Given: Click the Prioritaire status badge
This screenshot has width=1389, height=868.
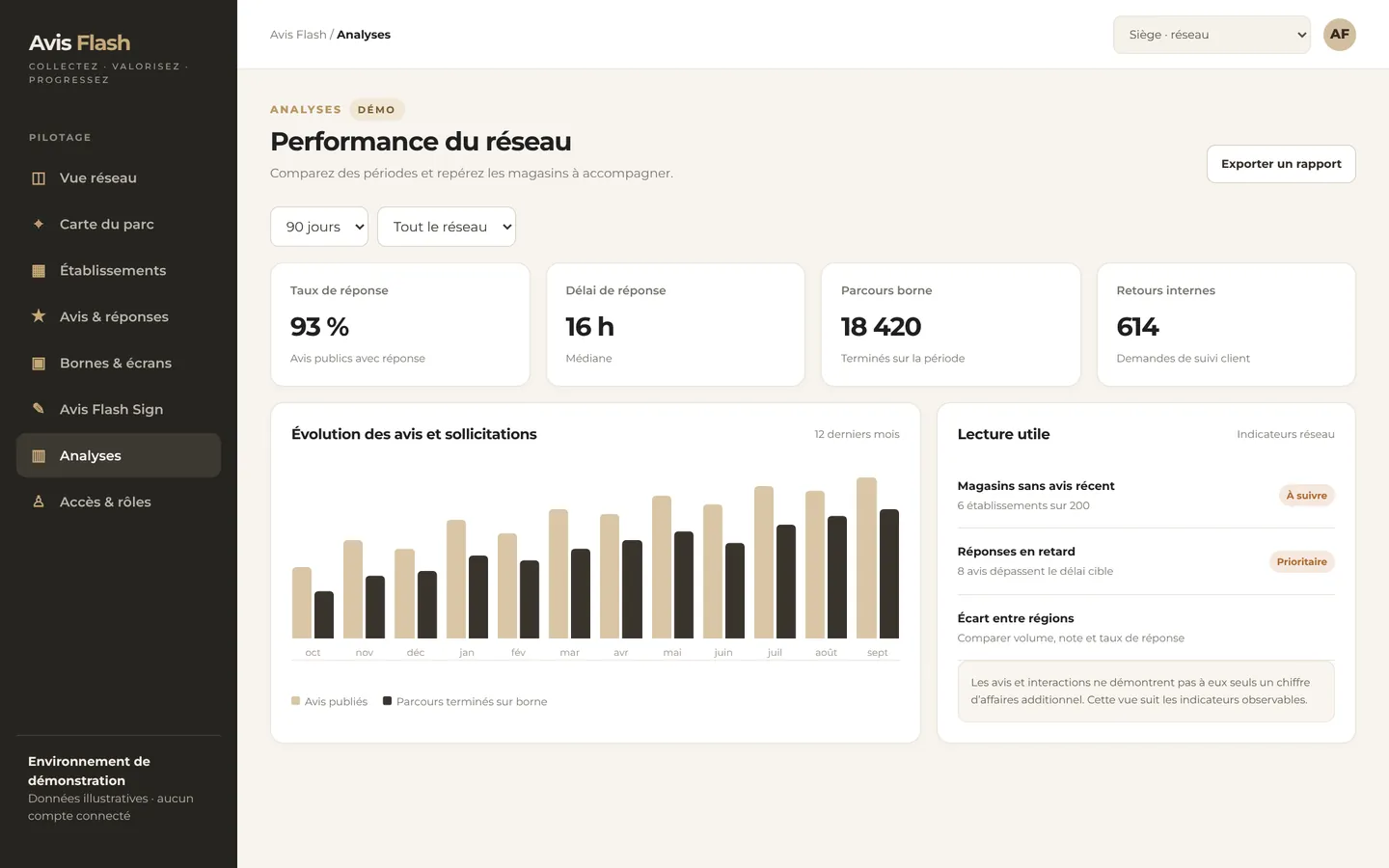Looking at the screenshot, I should coord(1301,562).
